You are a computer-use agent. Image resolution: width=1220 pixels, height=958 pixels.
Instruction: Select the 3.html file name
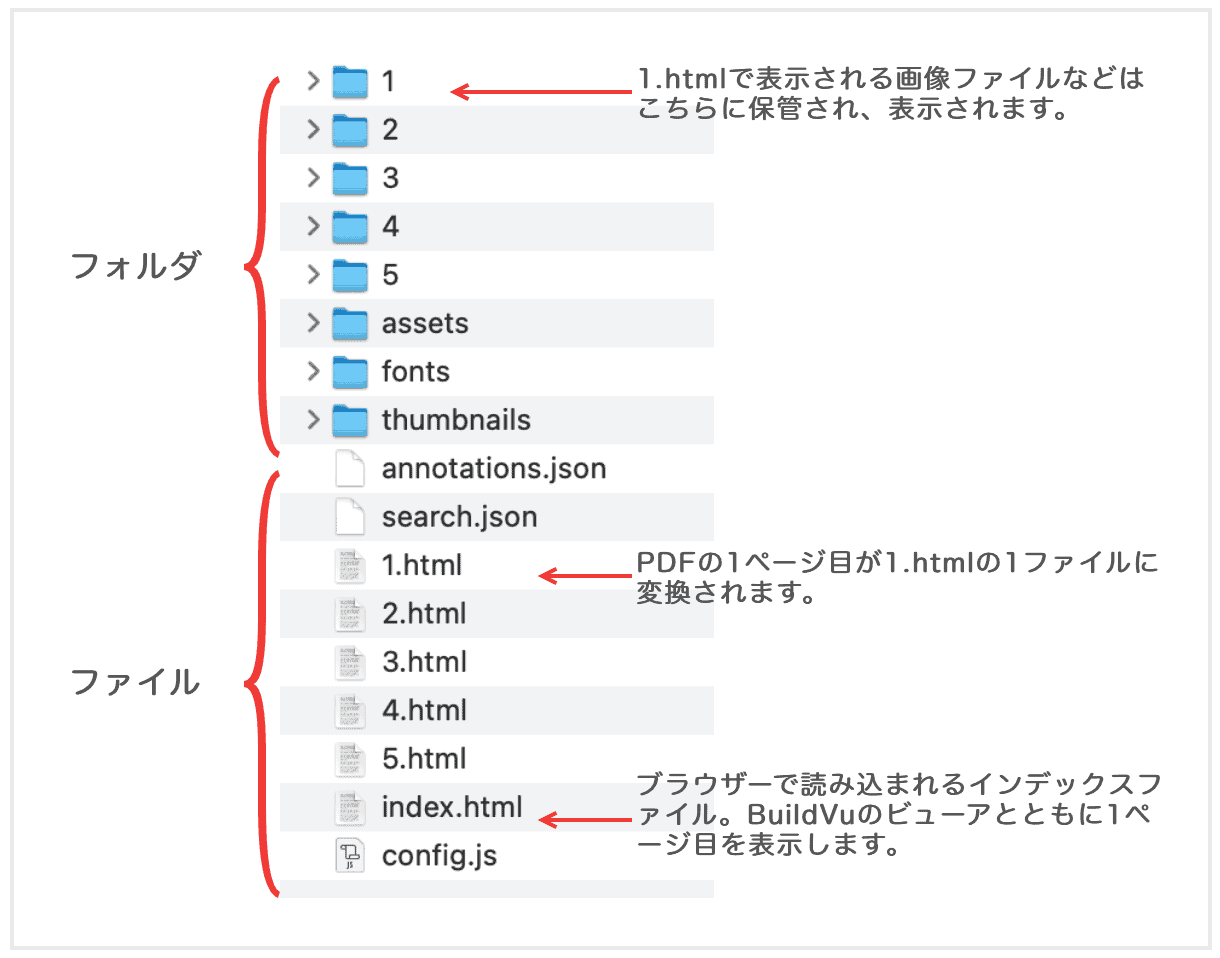pos(424,662)
